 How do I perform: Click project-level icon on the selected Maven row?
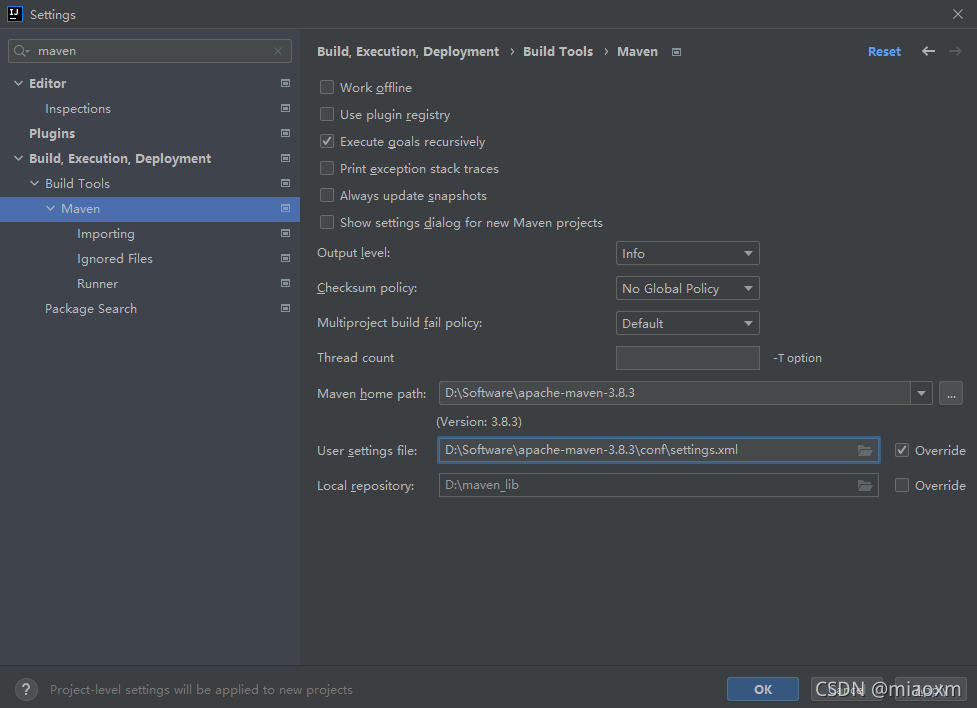(x=285, y=208)
